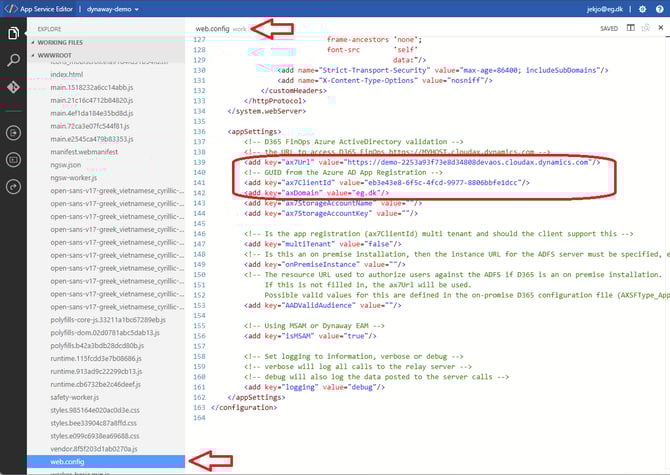Open the Explore files icon in sidebar
Screen dimensions: 670x475
(14, 33)
